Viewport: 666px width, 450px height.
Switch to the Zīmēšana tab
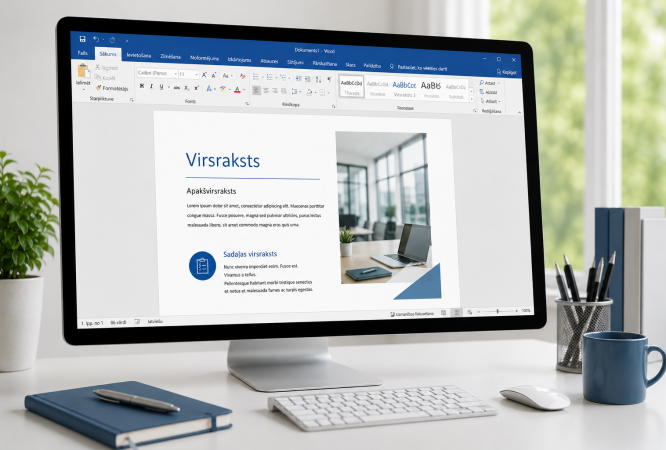coord(170,57)
